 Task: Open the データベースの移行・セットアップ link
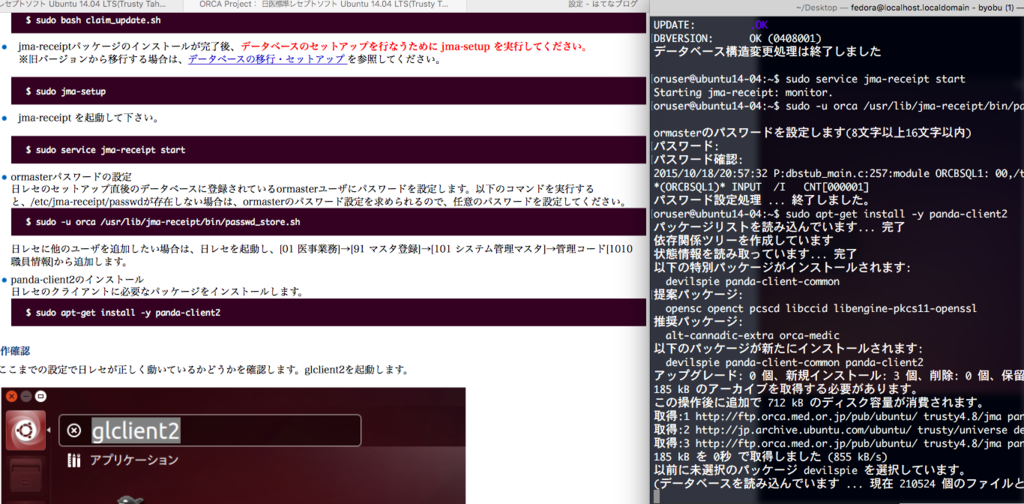click(x=266, y=59)
